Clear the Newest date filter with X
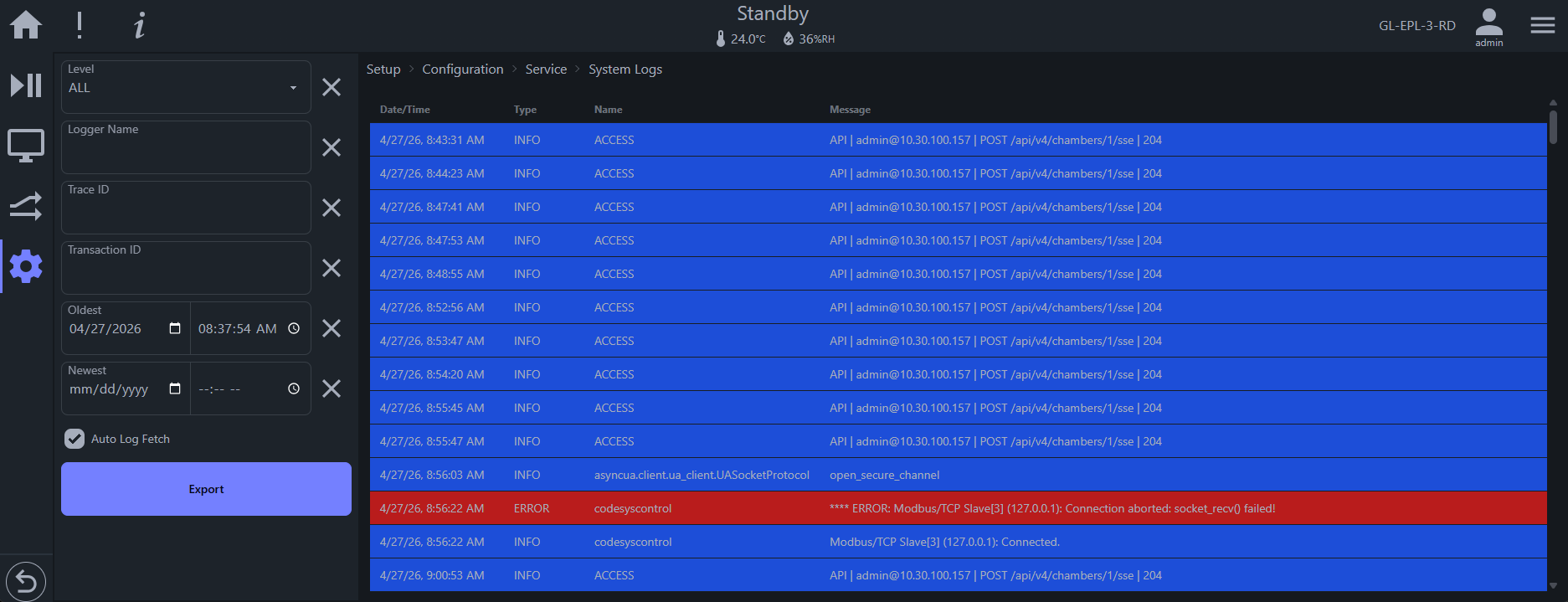Image resolution: width=1568 pixels, height=602 pixels. point(332,388)
